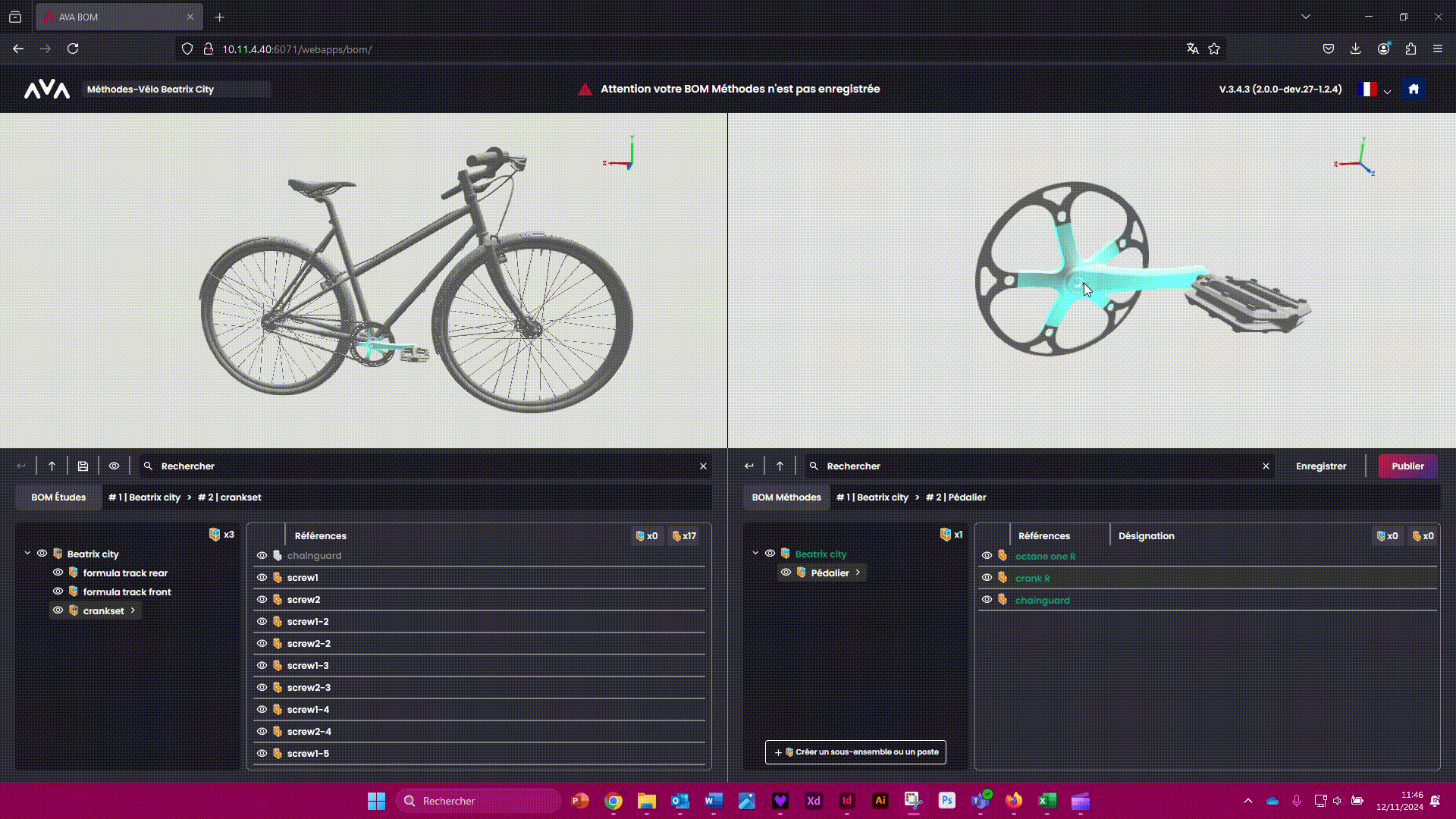
Task: Click the home icon in the header
Action: click(x=1414, y=89)
